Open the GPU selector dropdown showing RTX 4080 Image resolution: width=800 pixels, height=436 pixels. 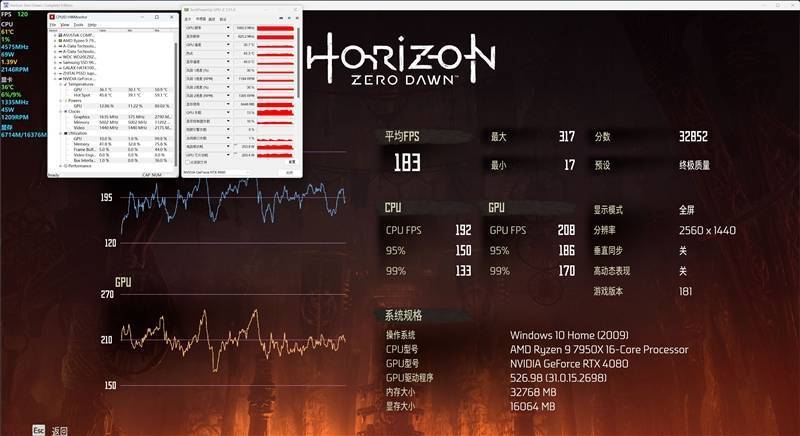pos(216,172)
